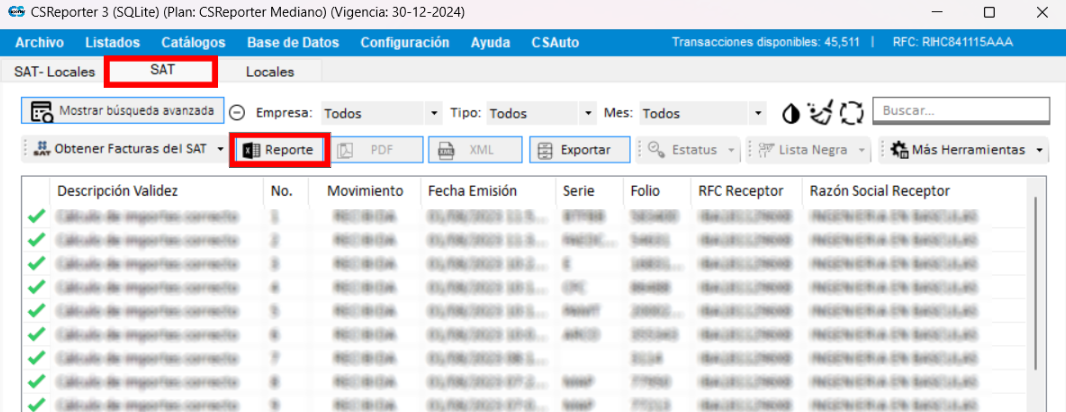The width and height of the screenshot is (1066, 412).
Task: Click Transacciones disponibles: 45,511 text
Action: [x=766, y=42]
